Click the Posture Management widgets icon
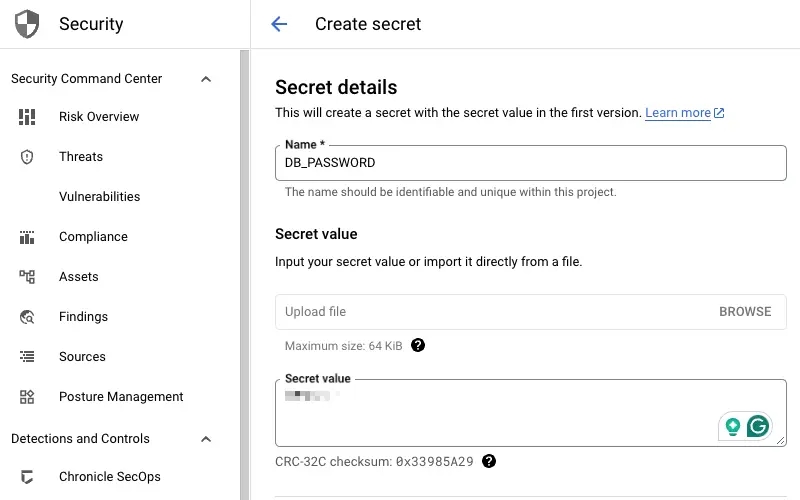Screen dimensions: 800x500 (27, 397)
